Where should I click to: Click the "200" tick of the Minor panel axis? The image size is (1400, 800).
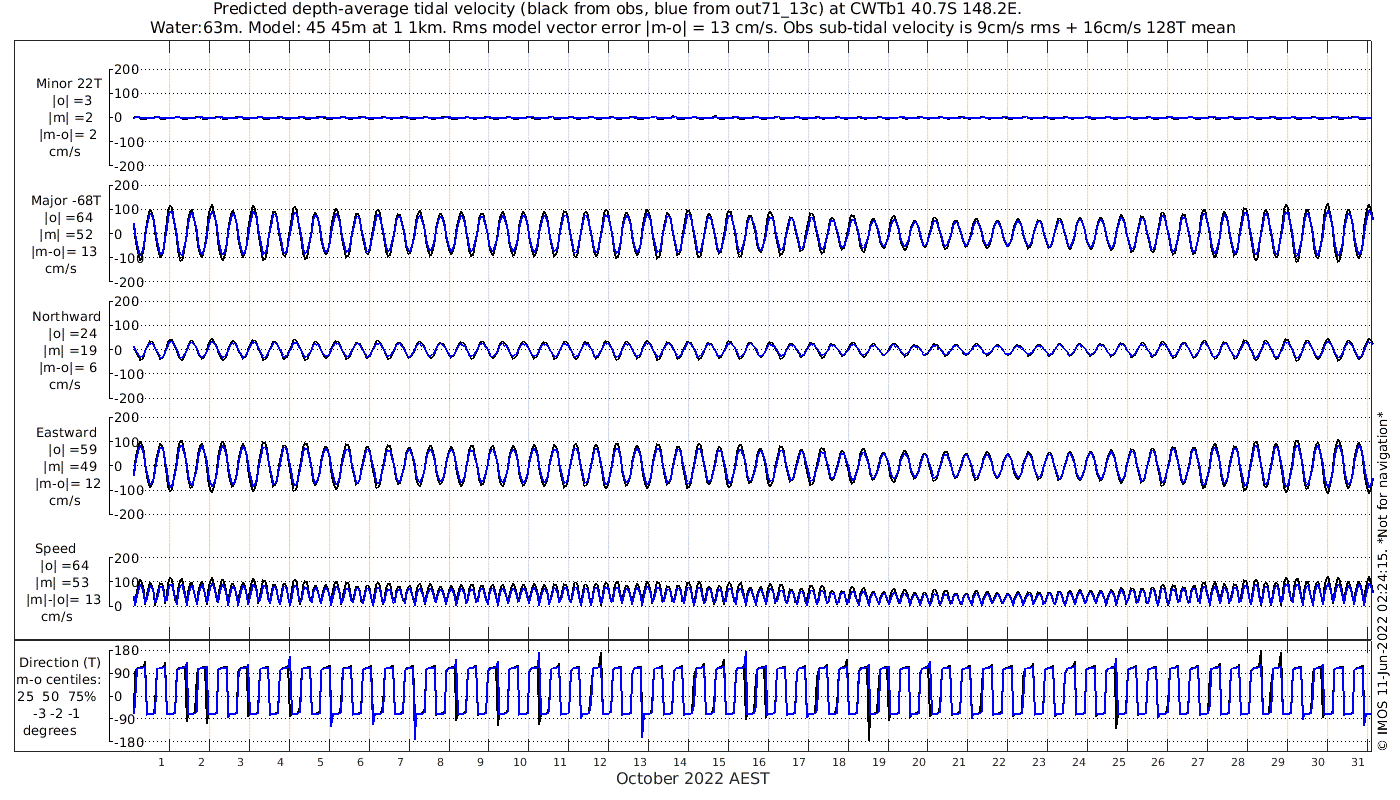pos(125,69)
